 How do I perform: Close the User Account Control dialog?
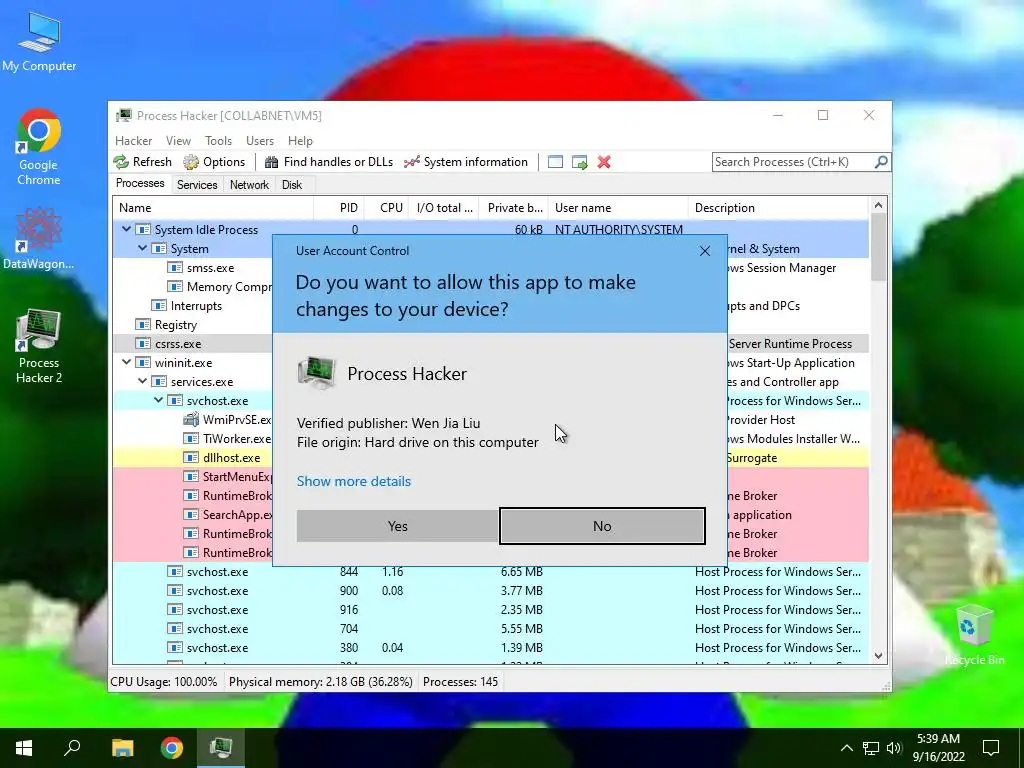pyautogui.click(x=705, y=251)
